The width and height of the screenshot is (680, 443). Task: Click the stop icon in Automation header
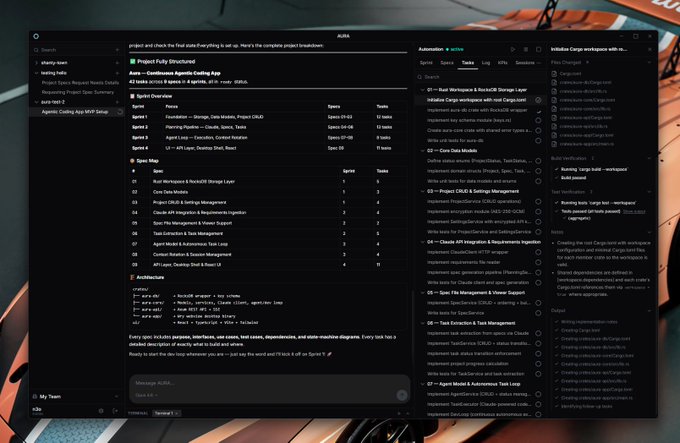tap(539, 48)
